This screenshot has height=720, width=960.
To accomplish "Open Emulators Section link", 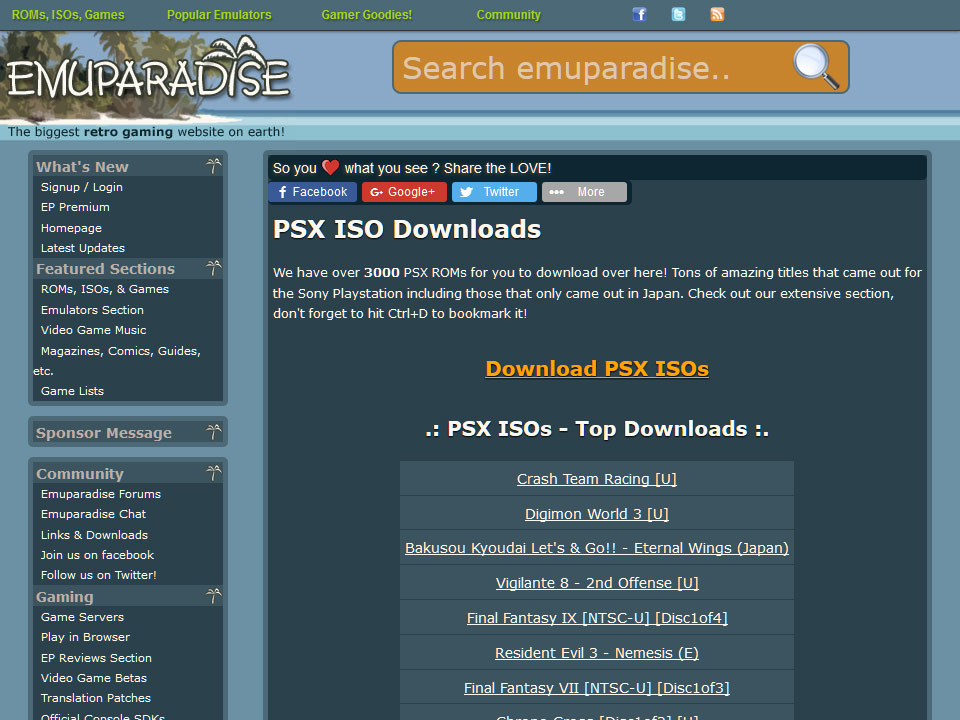I will [92, 310].
